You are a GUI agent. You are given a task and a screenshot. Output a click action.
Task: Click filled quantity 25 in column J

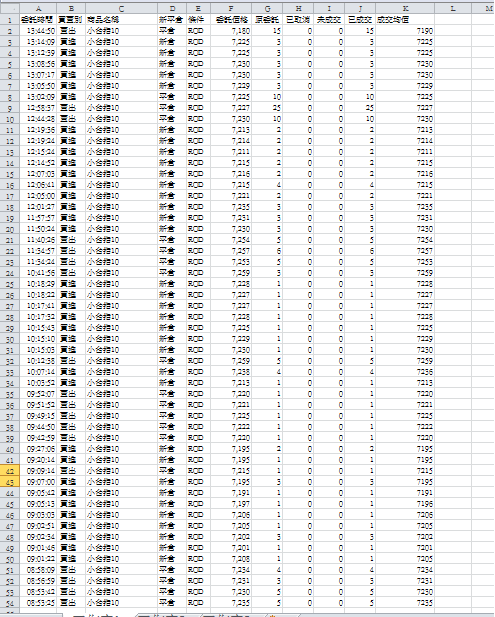(360, 108)
